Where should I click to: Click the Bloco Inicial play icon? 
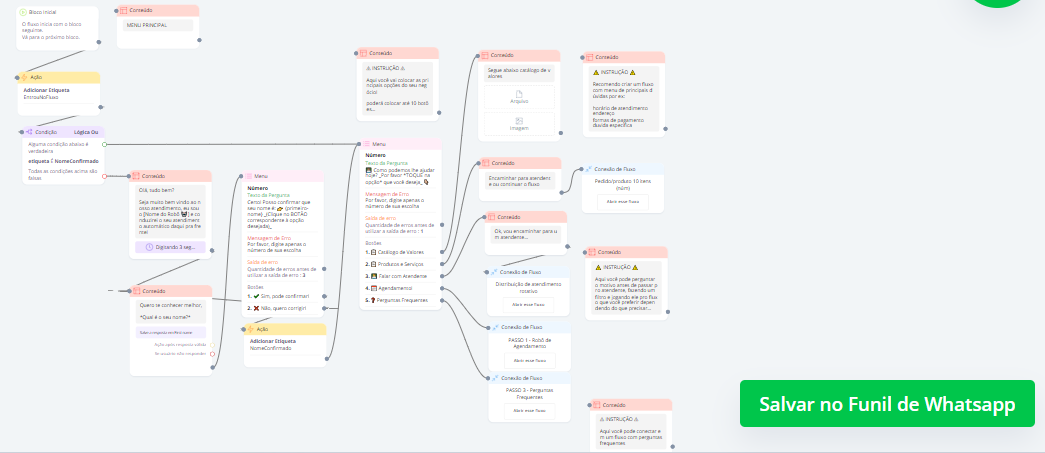[x=23, y=12]
